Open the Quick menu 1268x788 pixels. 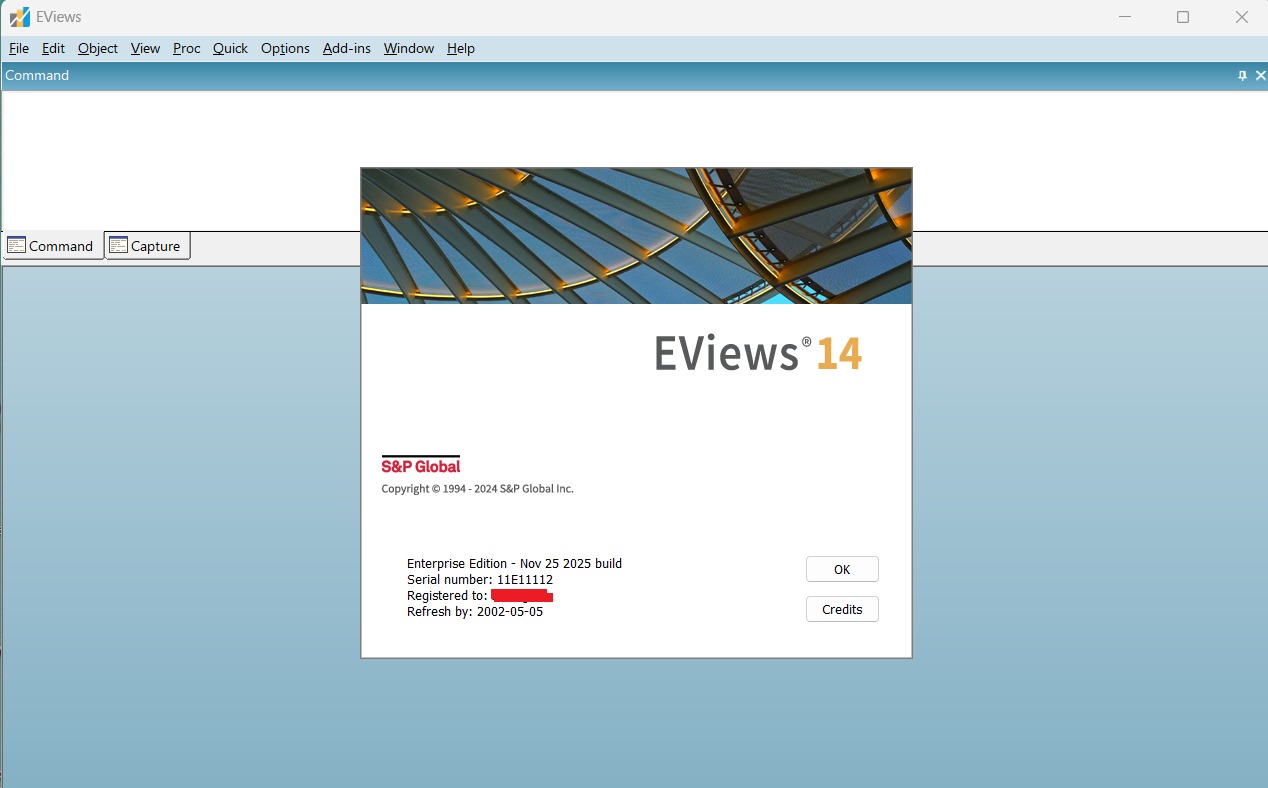(x=230, y=48)
